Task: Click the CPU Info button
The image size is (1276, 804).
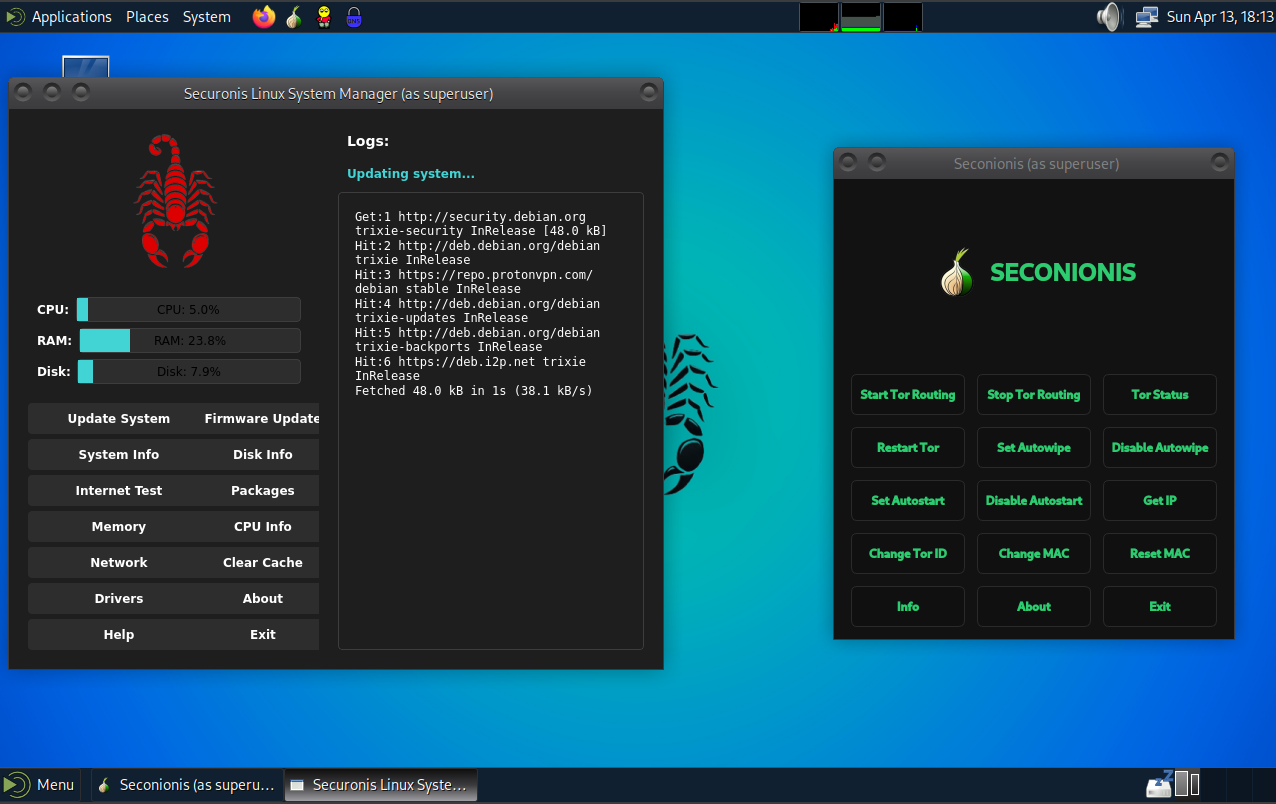Action: [x=262, y=527]
